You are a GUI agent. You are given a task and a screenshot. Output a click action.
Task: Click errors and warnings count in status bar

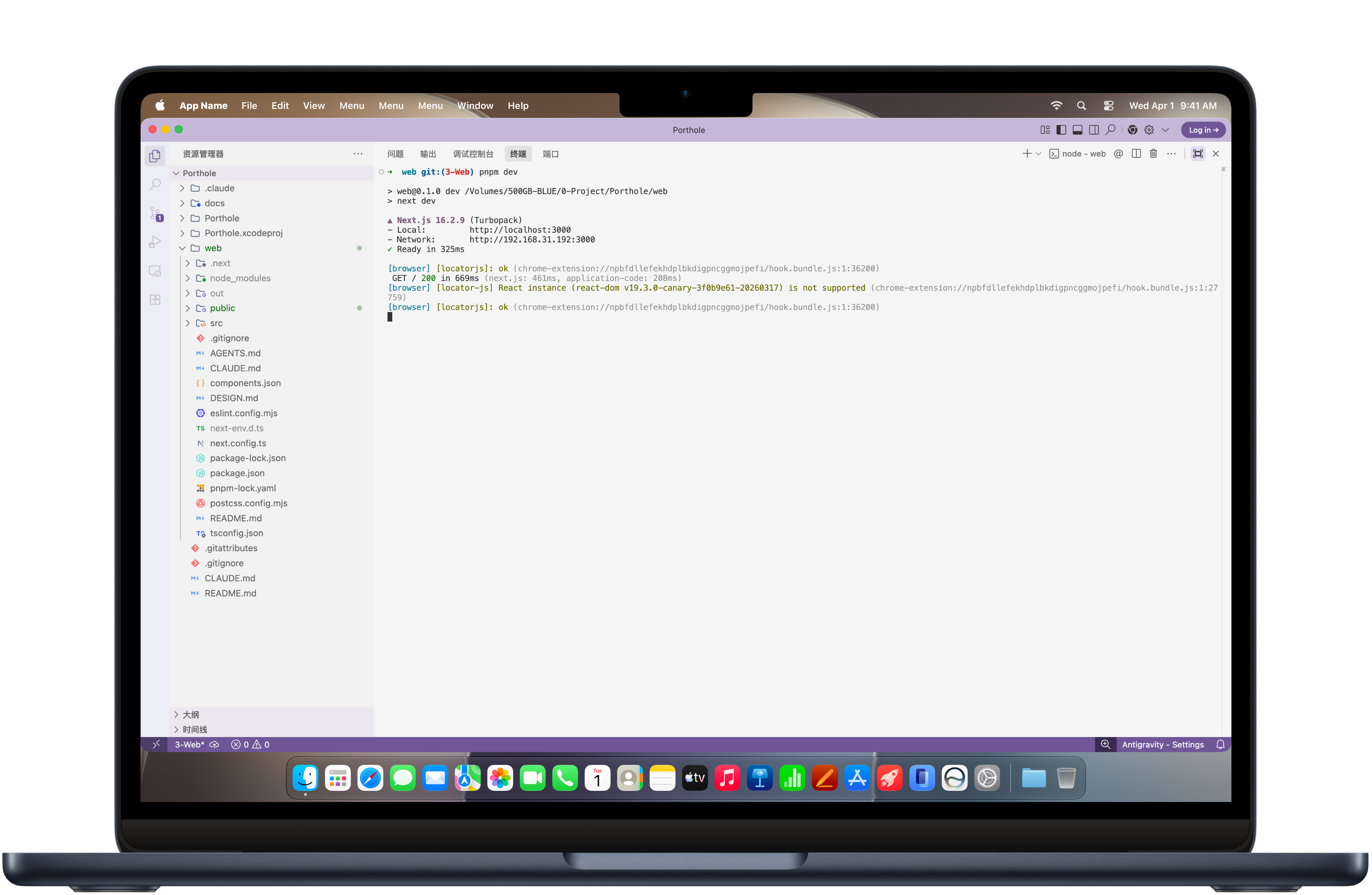pos(250,744)
